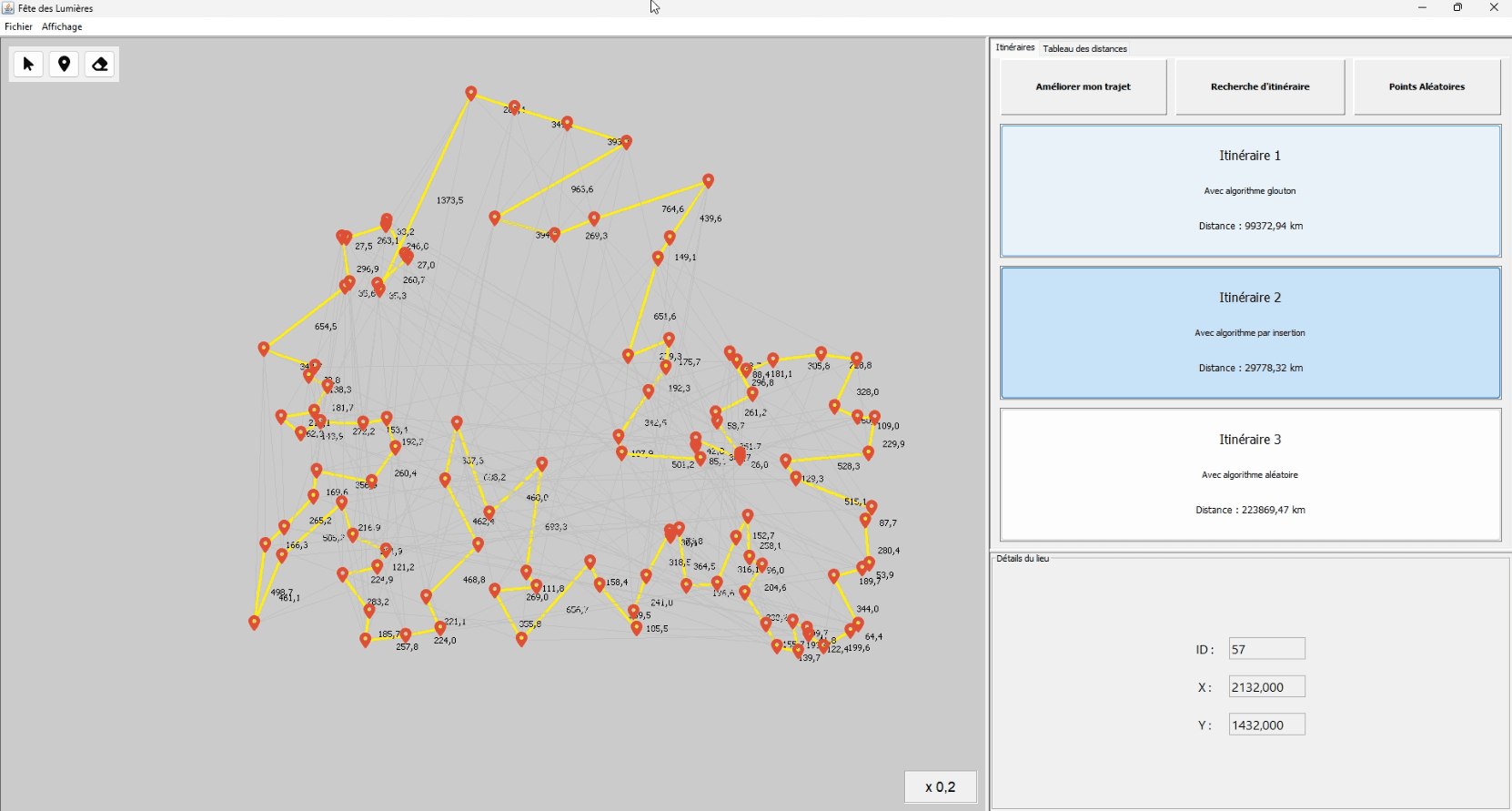Click the bottom-left-most map marker pin
1512x811 pixels.
[255, 622]
